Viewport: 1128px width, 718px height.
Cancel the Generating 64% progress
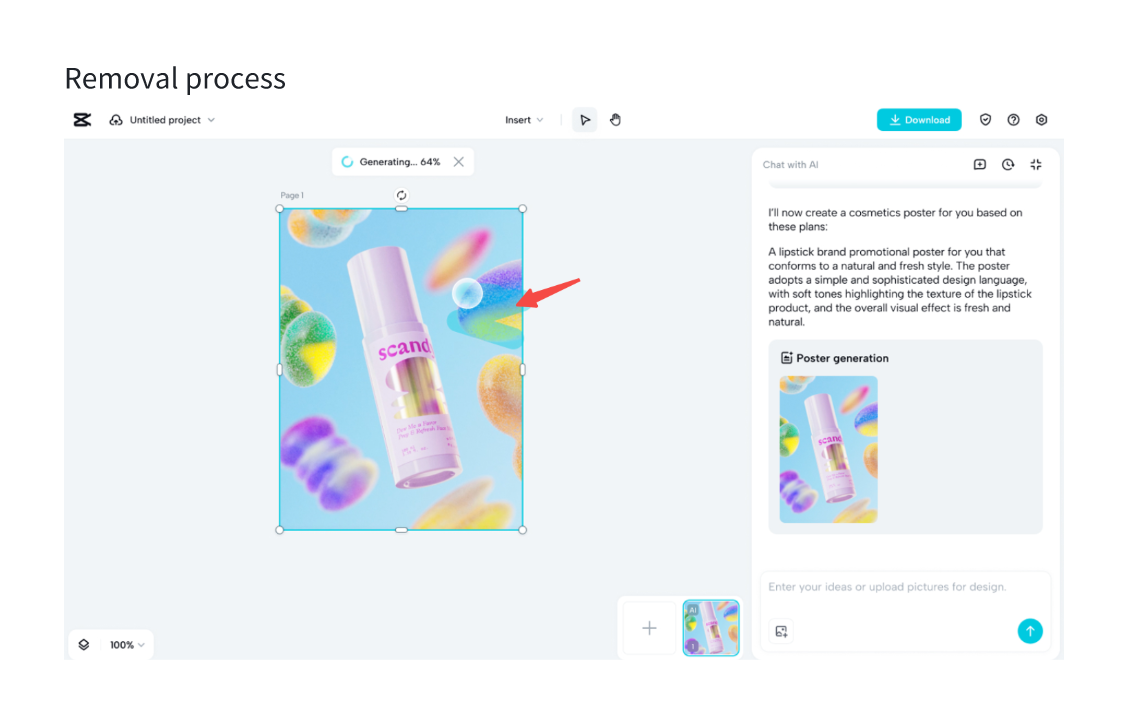pyautogui.click(x=459, y=162)
